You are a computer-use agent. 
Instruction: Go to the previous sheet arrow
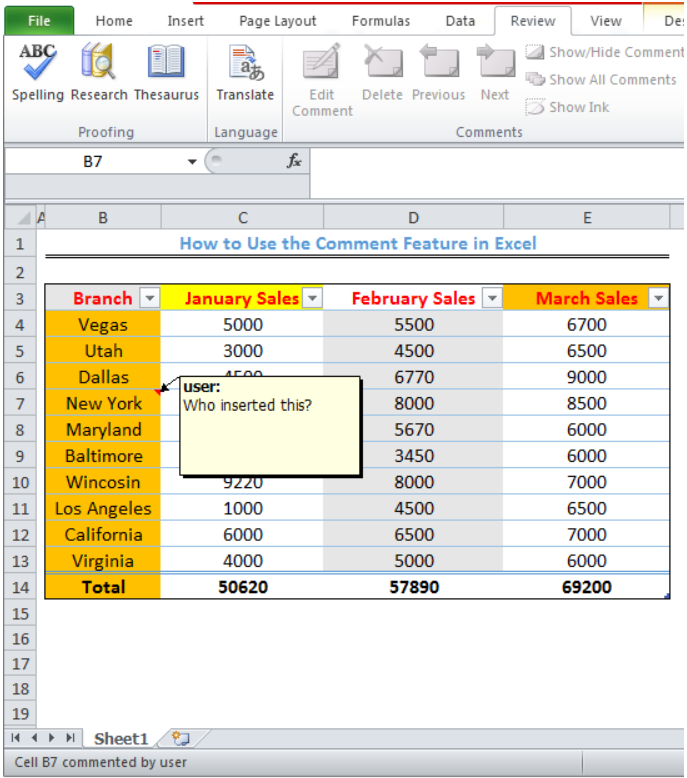pos(34,738)
